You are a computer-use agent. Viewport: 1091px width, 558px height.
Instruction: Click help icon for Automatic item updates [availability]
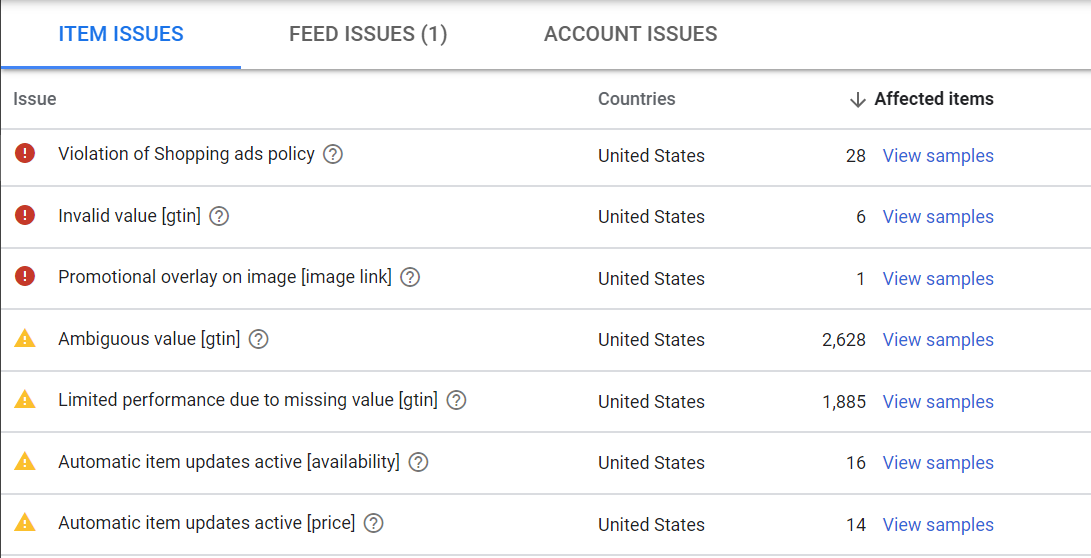(418, 462)
